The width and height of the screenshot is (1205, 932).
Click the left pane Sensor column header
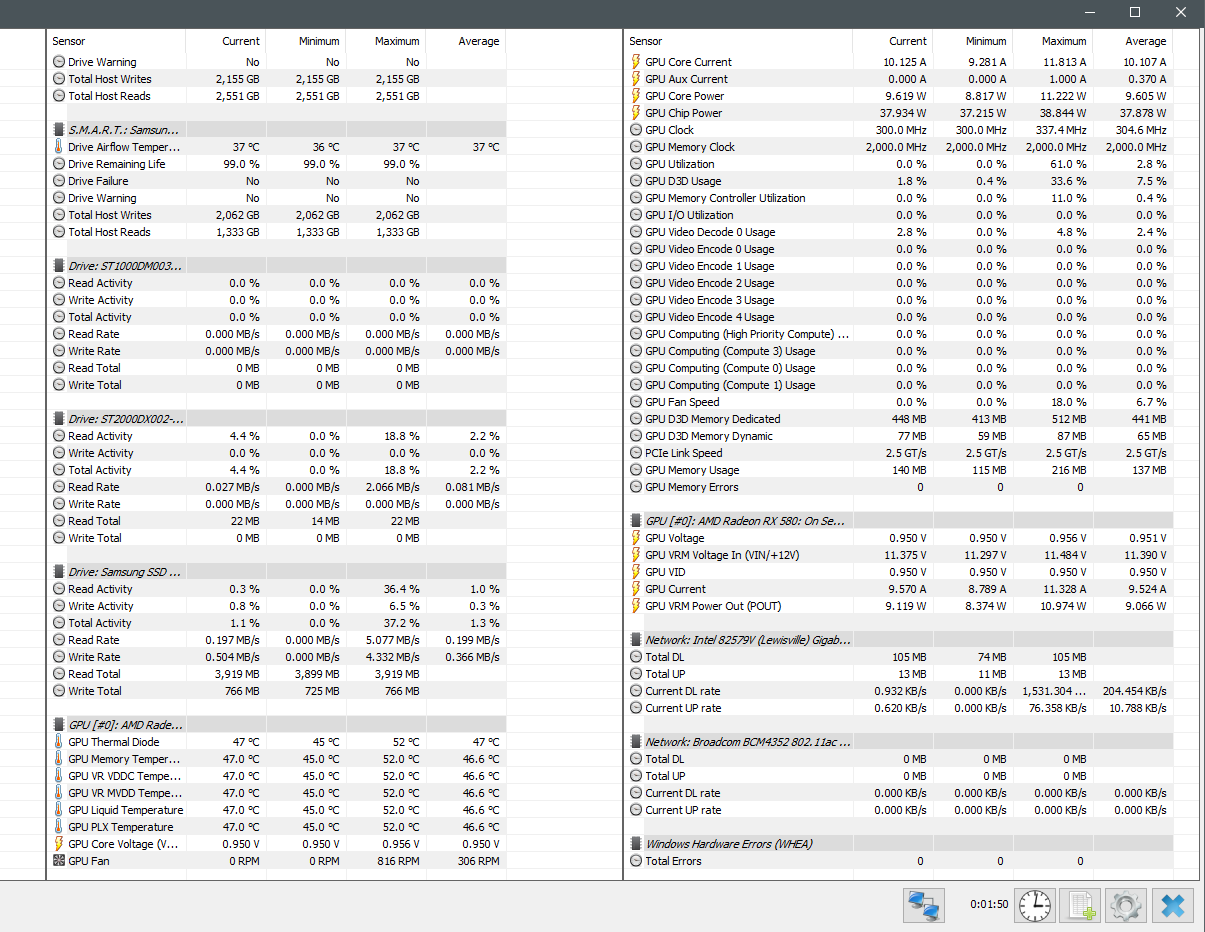click(x=117, y=41)
